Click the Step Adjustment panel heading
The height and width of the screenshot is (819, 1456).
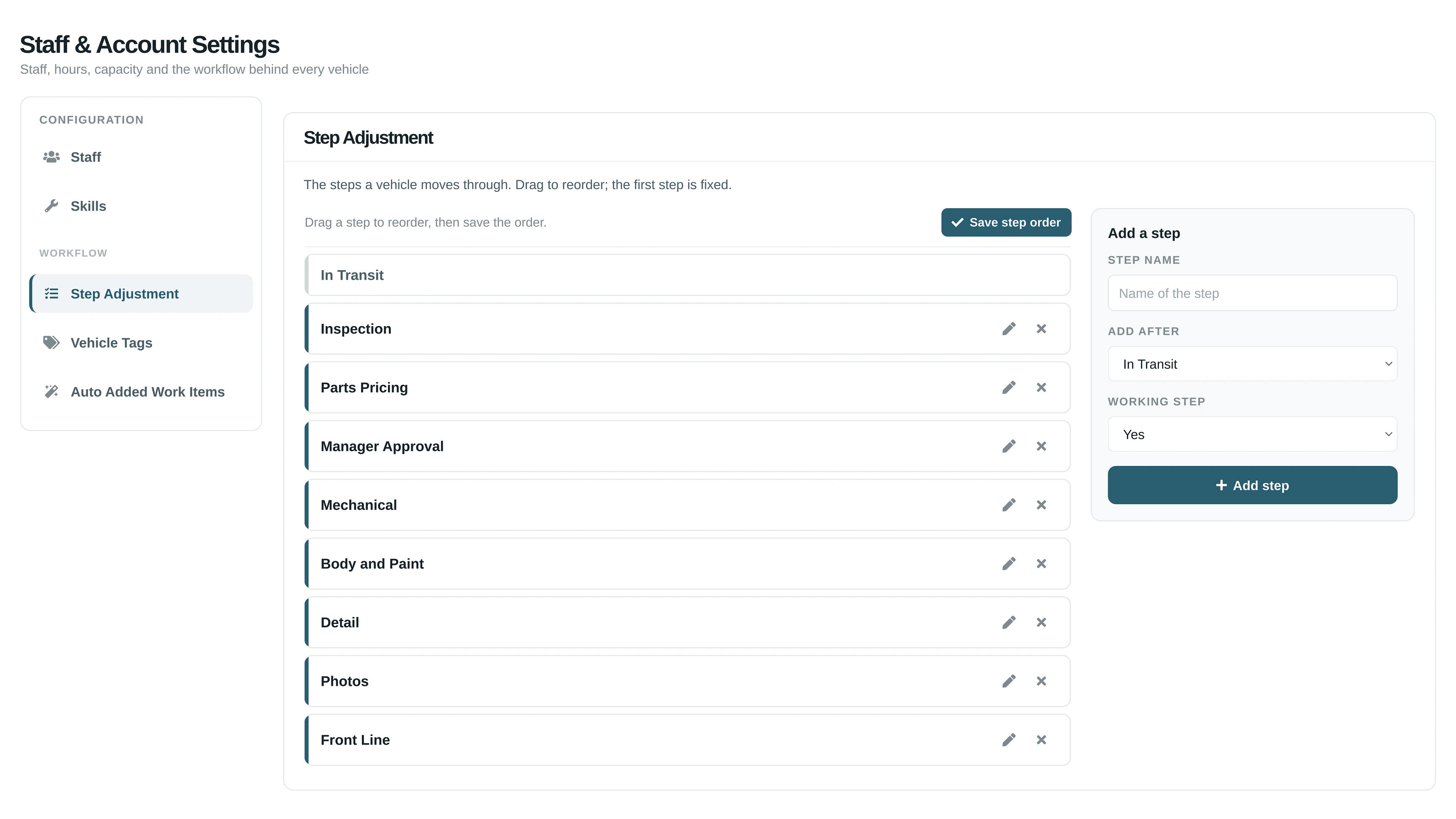[369, 138]
